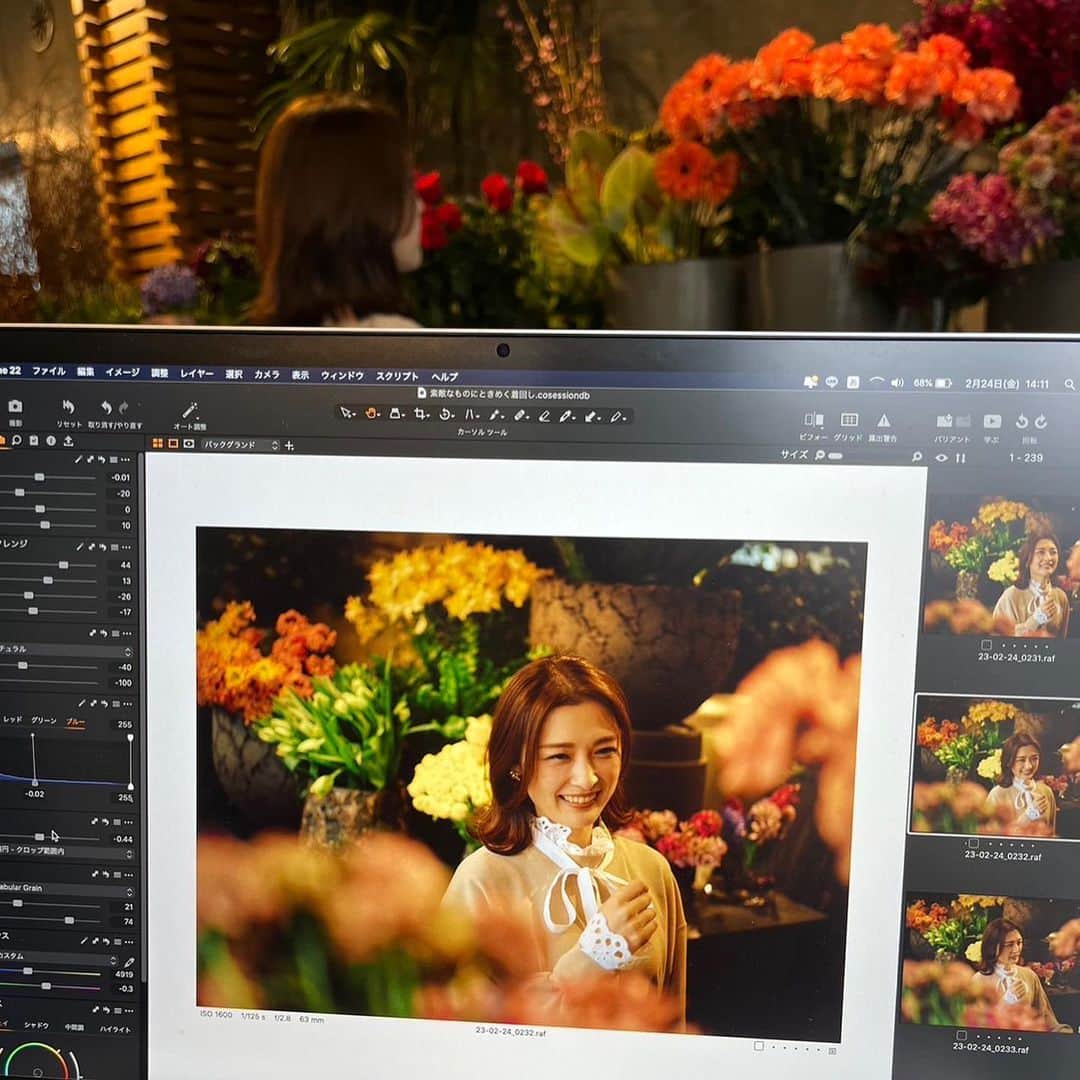Viewport: 1080px width, 1080px height.
Task: Select the thumbnail 23-02-24_0233.raf
Action: coord(990,962)
